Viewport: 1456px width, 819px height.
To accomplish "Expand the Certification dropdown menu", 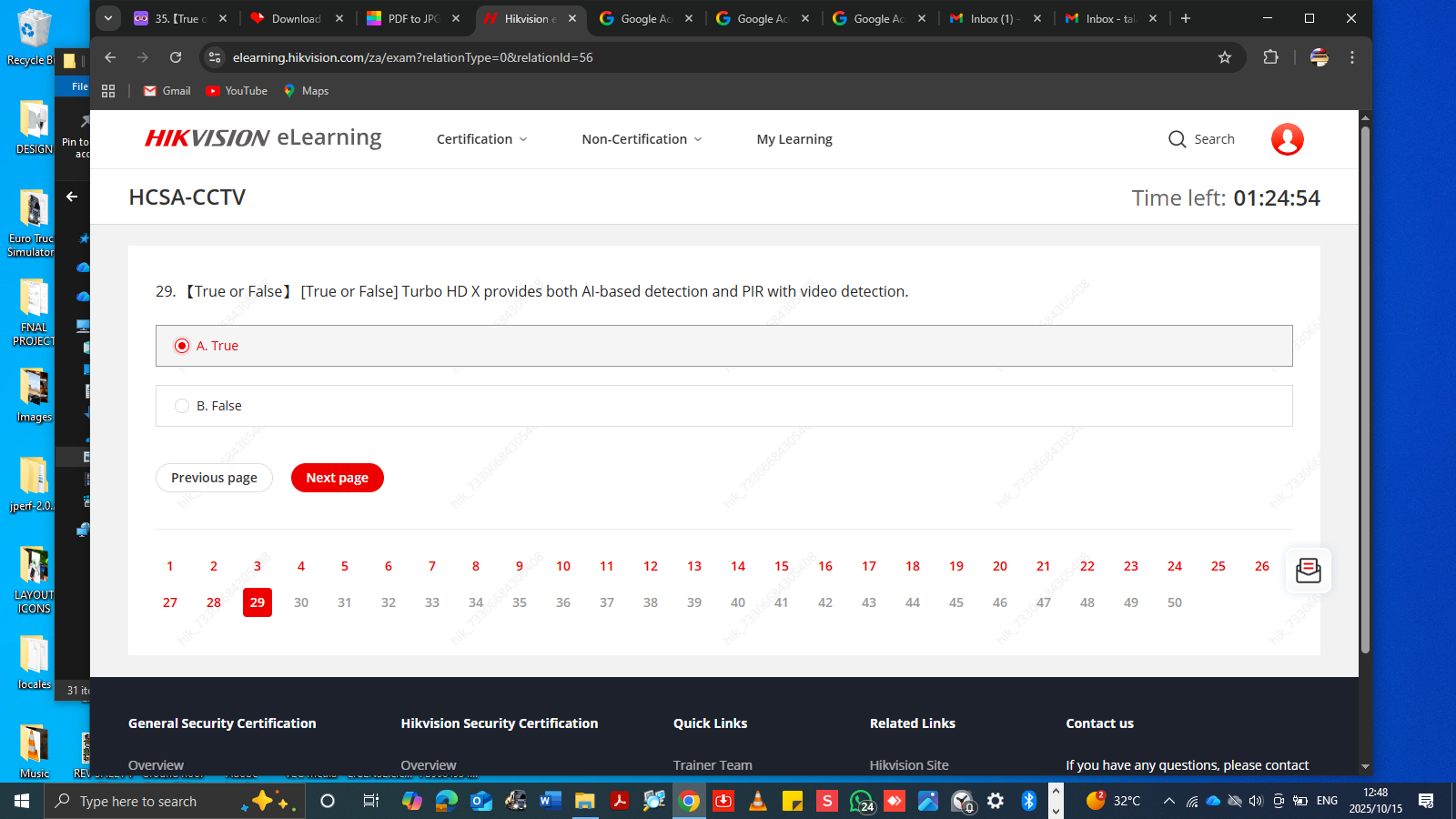I will click(481, 139).
